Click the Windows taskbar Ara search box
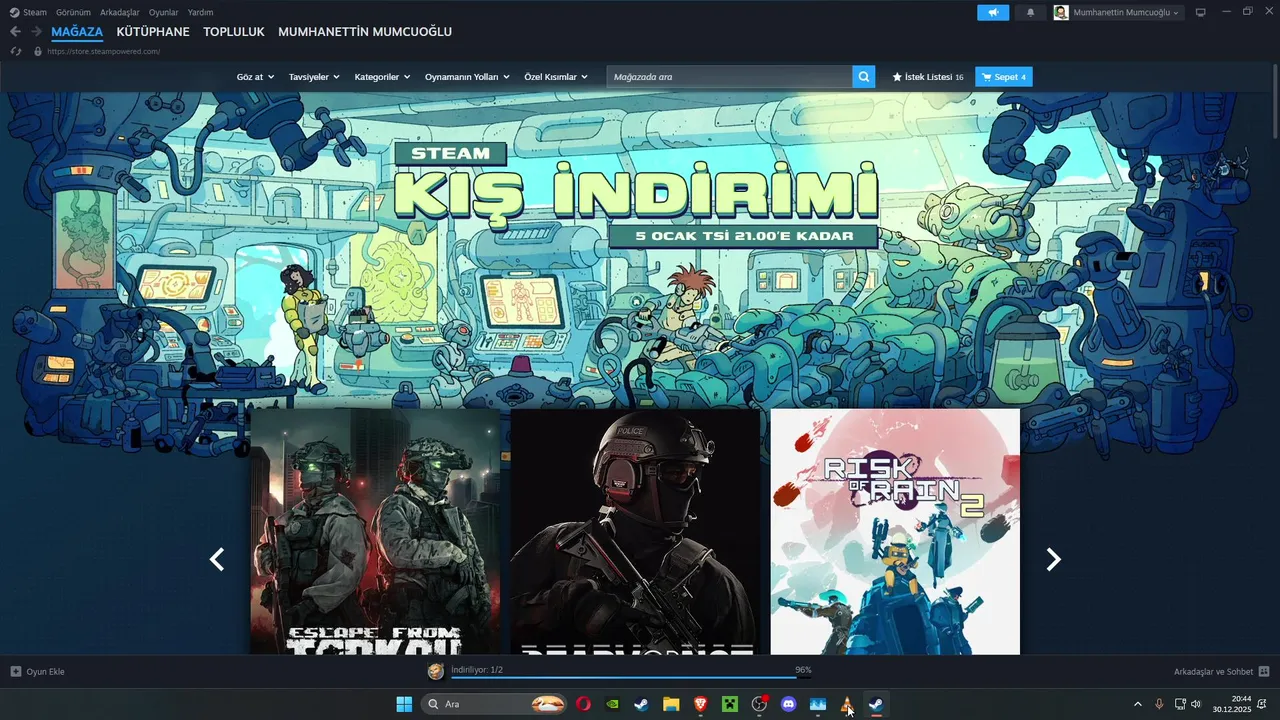The height and width of the screenshot is (720, 1280). pyautogui.click(x=495, y=704)
